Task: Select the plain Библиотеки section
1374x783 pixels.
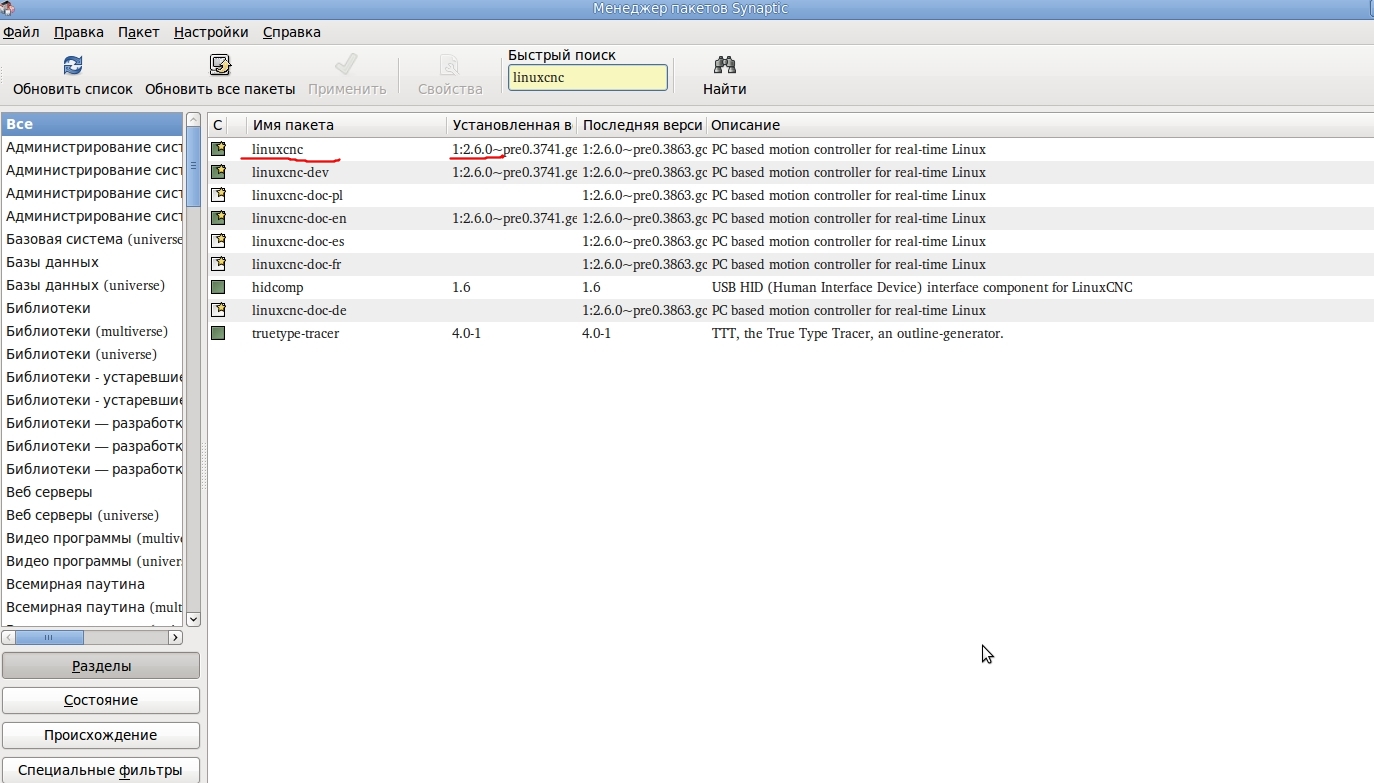Action: 92,308
